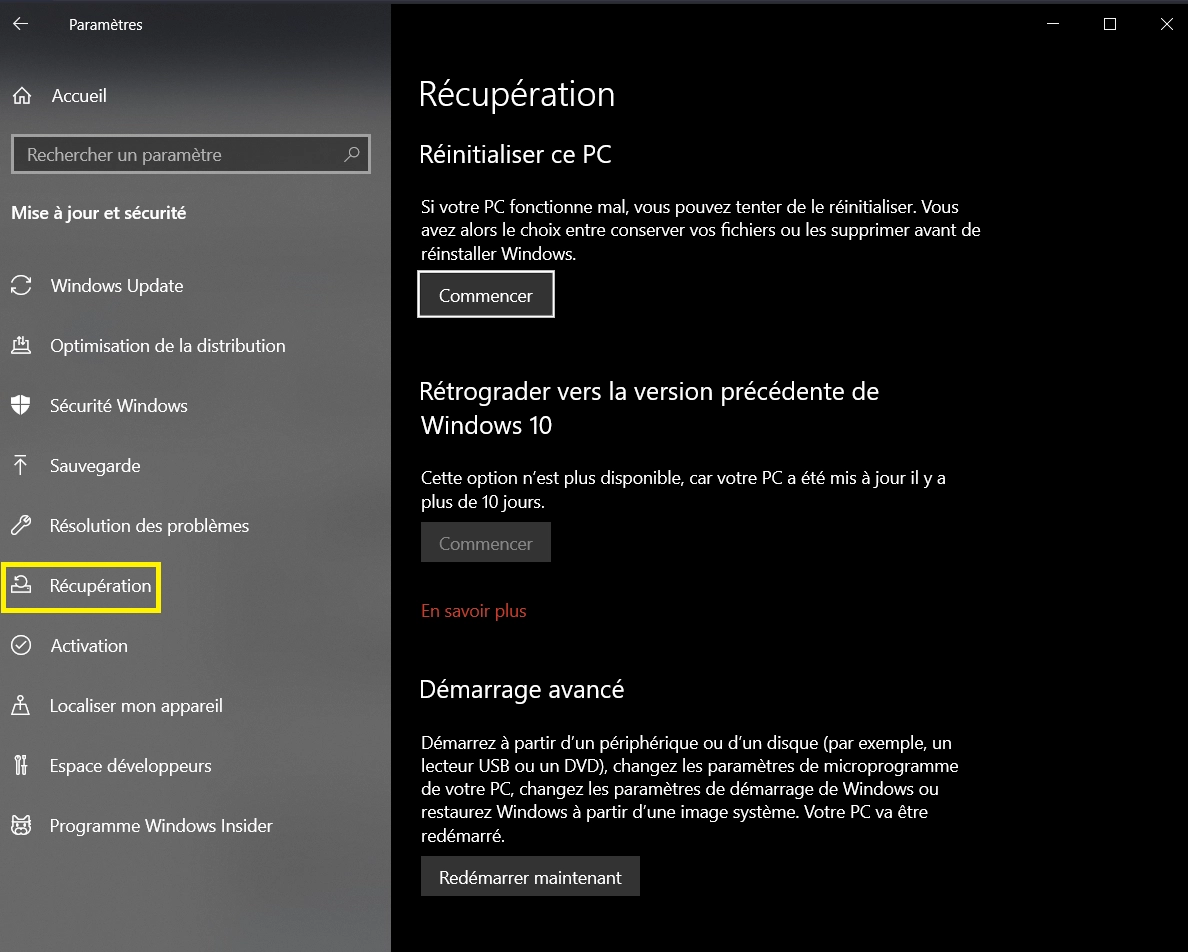Click the Mise à jour et sécurité title
The image size is (1188, 952).
click(x=98, y=213)
